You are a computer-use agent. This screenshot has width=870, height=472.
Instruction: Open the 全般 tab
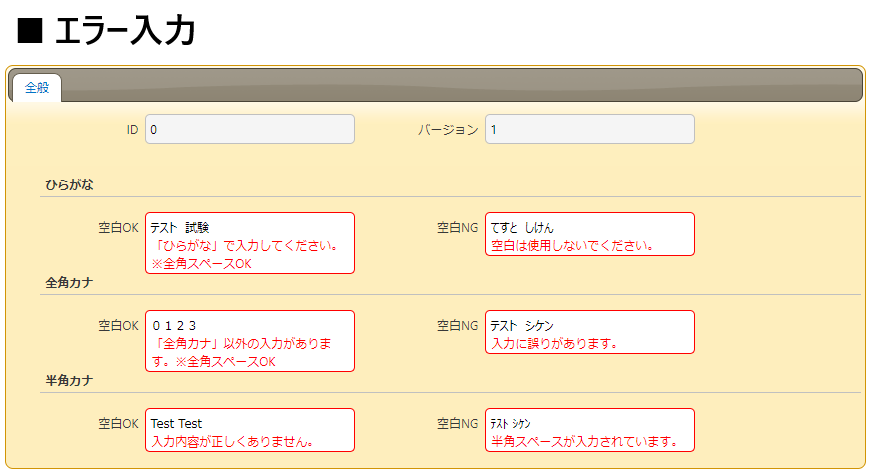pos(37,88)
